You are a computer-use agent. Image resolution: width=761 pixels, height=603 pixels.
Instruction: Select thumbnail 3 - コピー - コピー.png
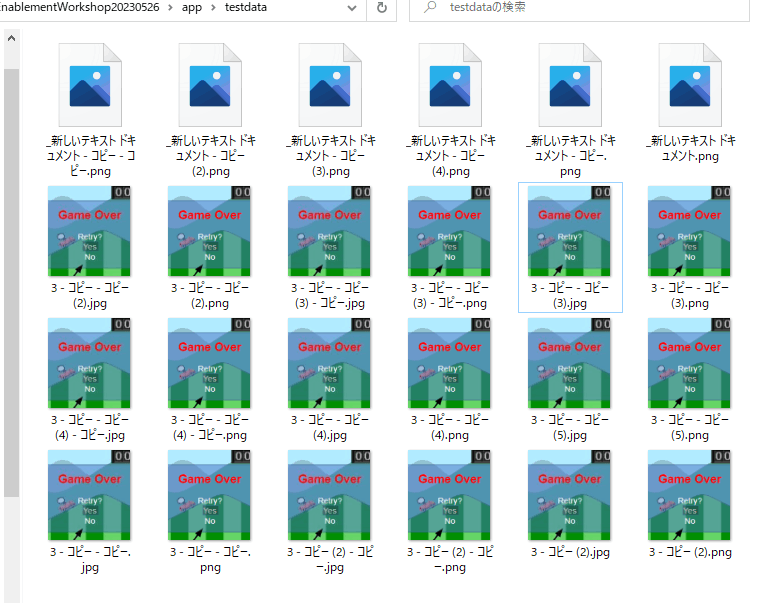coord(209,495)
